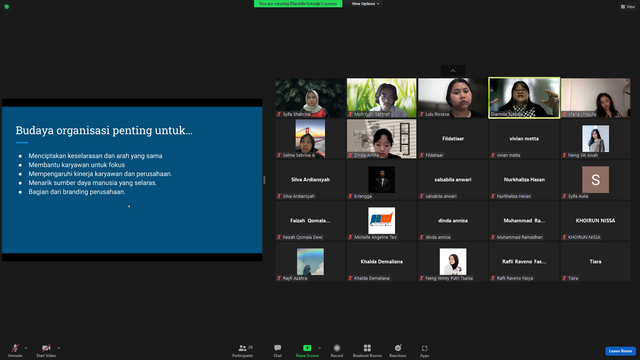Start video with the camera icon

coord(46,348)
